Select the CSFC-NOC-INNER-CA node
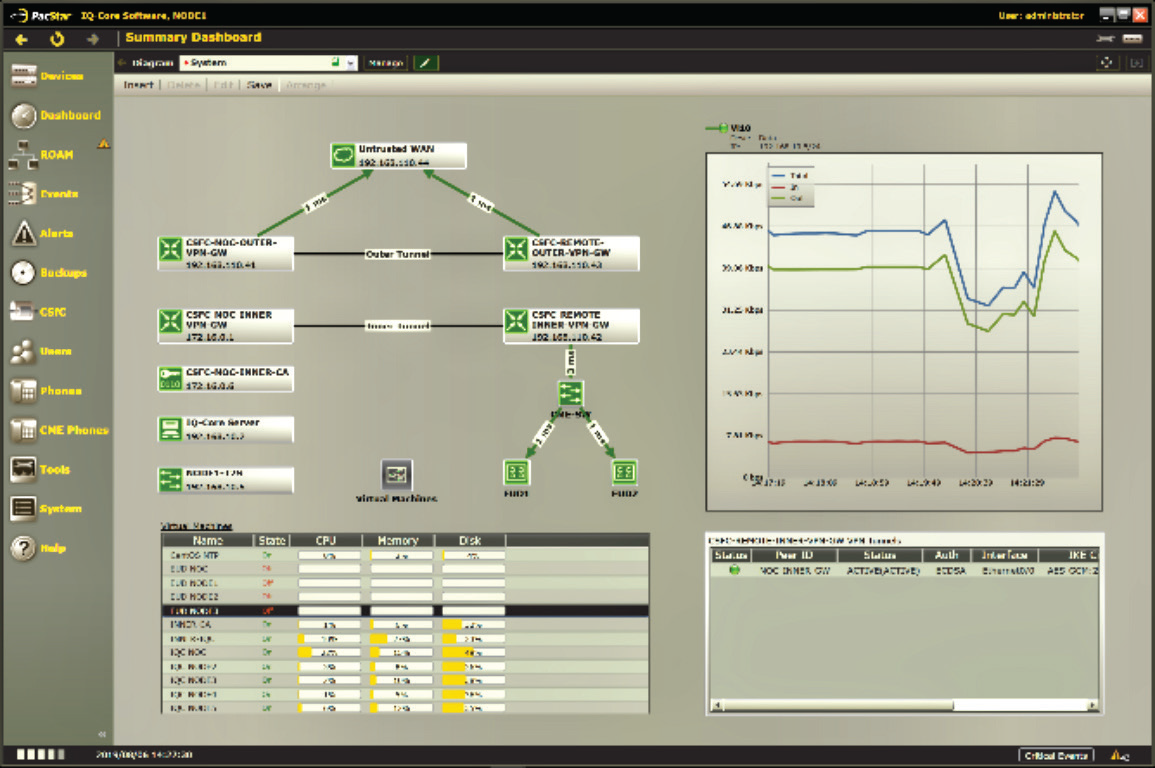This screenshot has height=768, width=1155. click(x=225, y=378)
